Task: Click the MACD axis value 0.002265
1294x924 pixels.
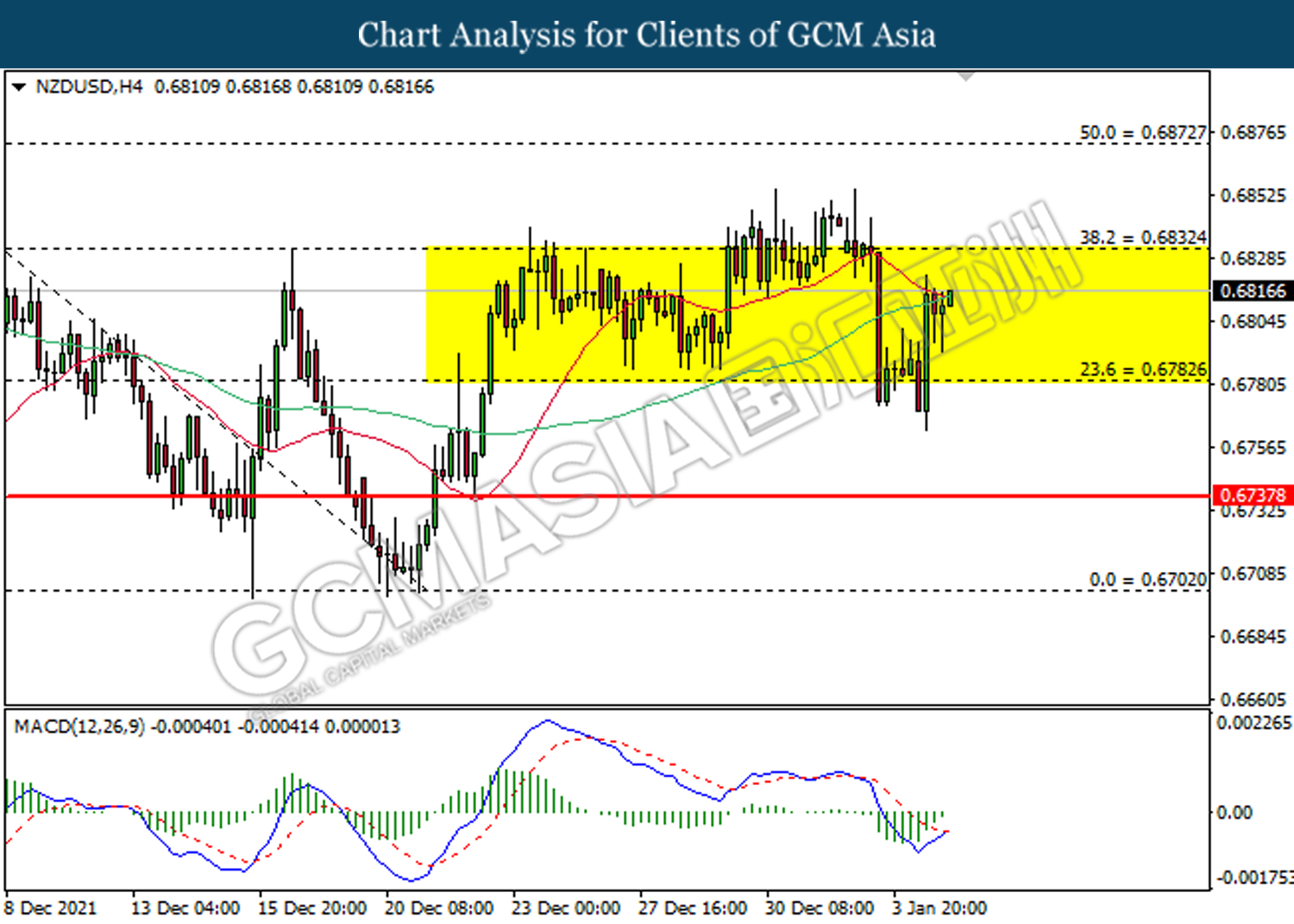Action: (x=1254, y=723)
